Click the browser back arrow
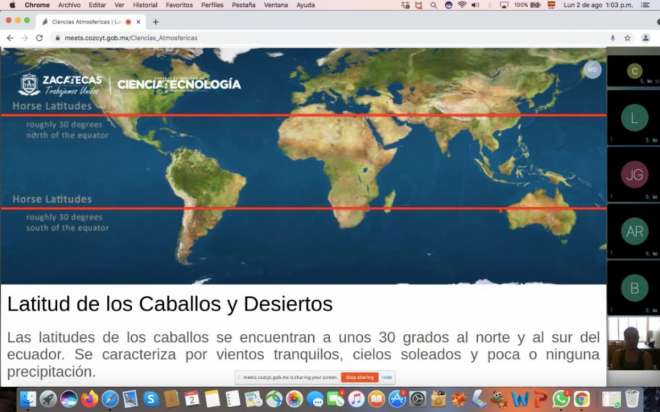This screenshot has width=660, height=412. (x=9, y=38)
